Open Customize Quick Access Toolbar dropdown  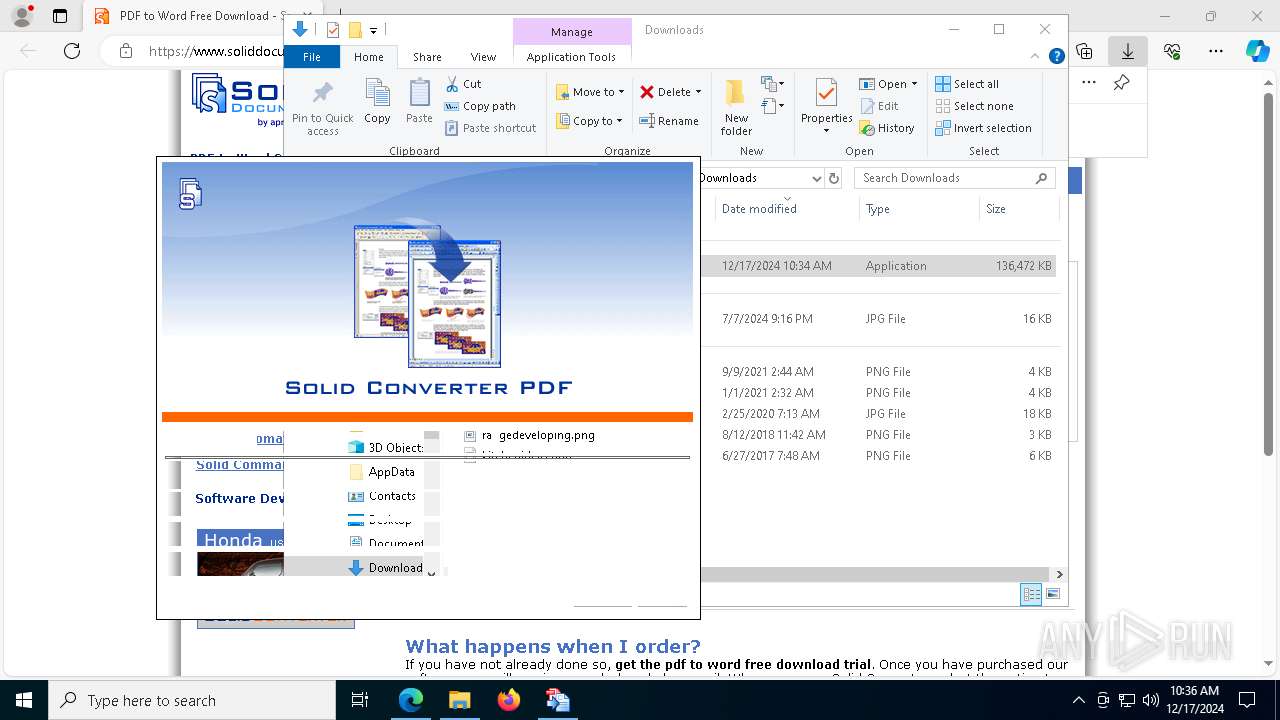[373, 31]
